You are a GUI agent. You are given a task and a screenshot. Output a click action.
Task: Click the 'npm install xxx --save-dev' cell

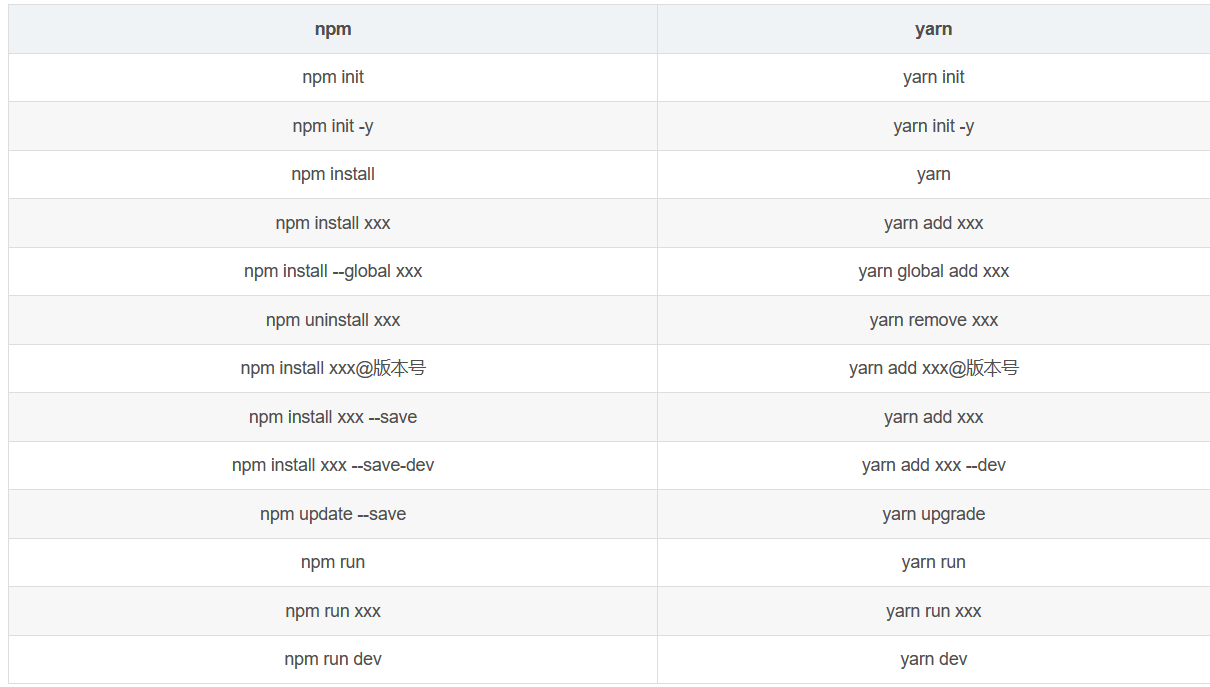(x=333, y=465)
